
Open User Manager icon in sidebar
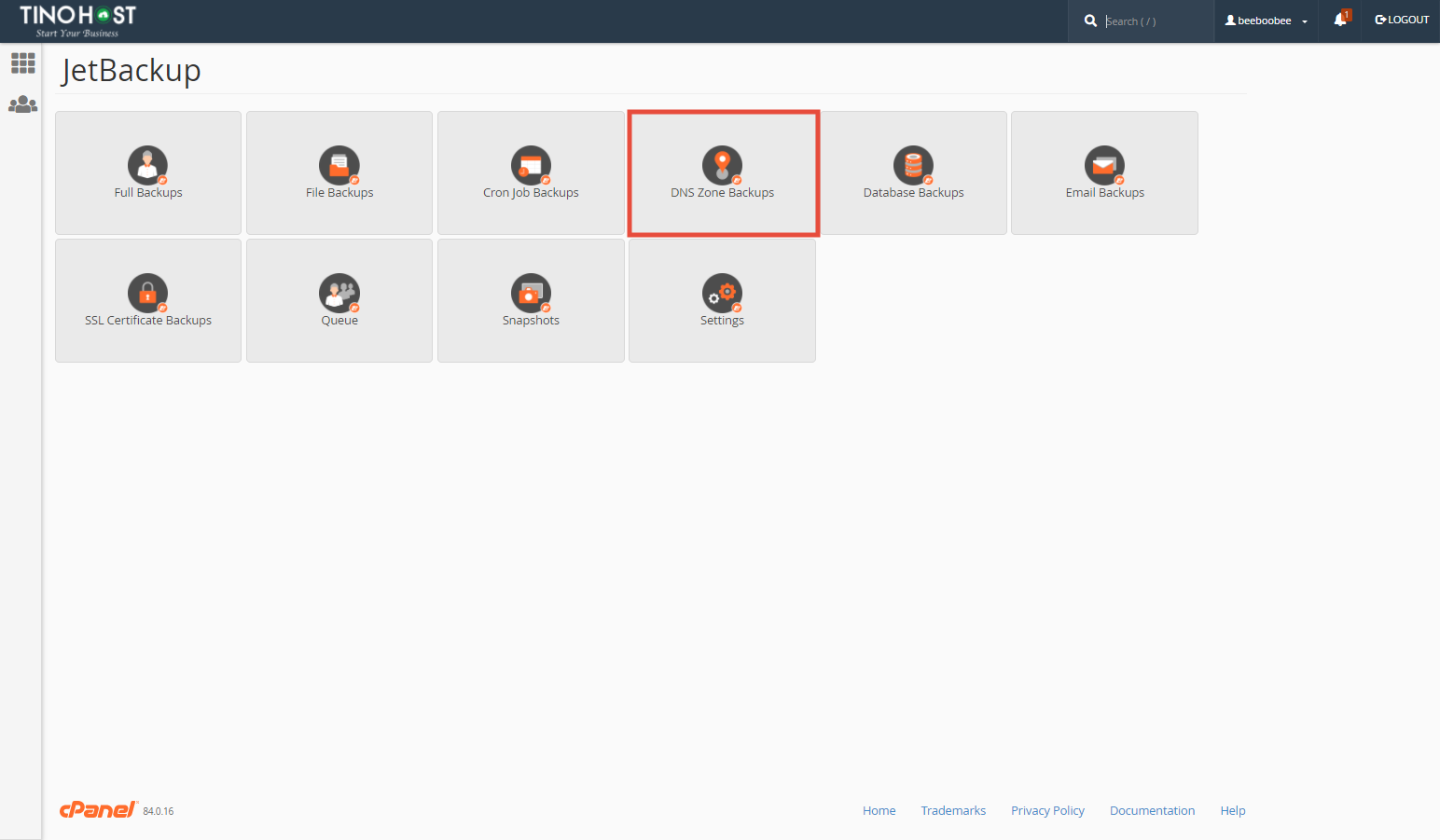coord(22,104)
